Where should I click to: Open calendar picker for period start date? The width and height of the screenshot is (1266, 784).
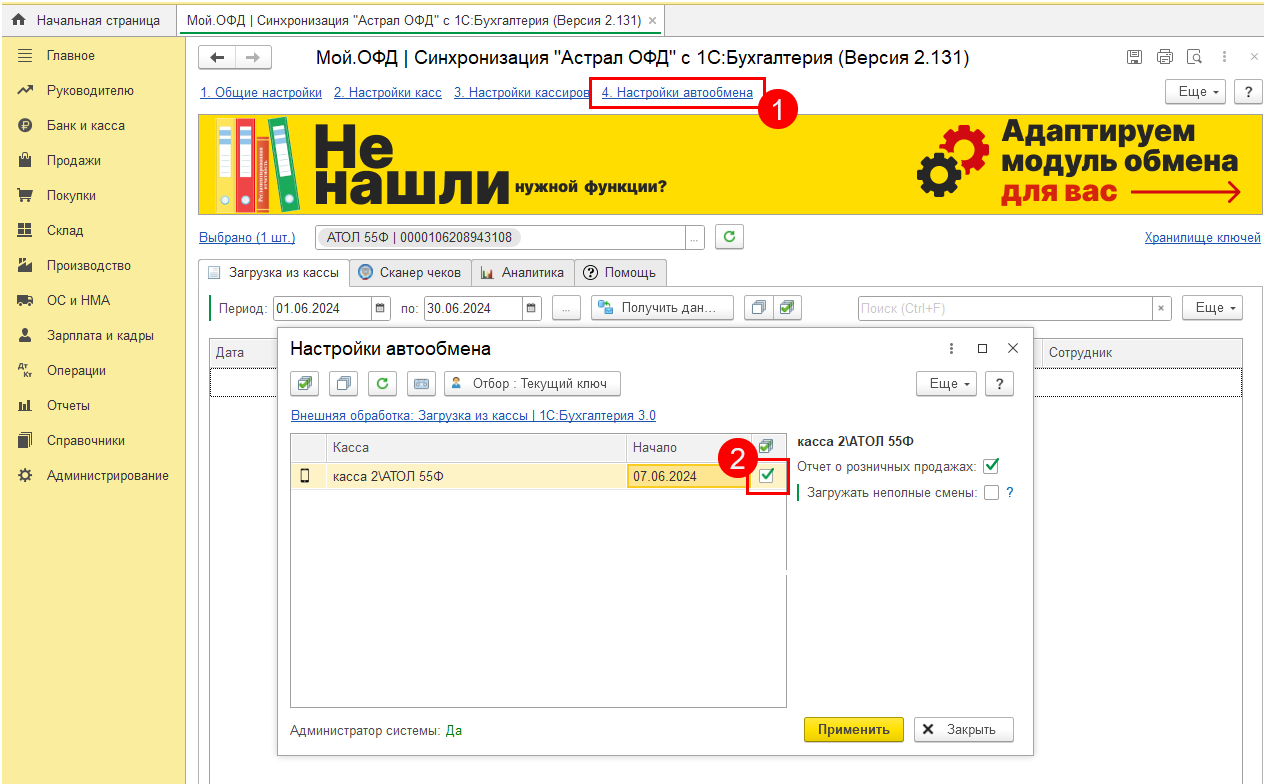(381, 308)
